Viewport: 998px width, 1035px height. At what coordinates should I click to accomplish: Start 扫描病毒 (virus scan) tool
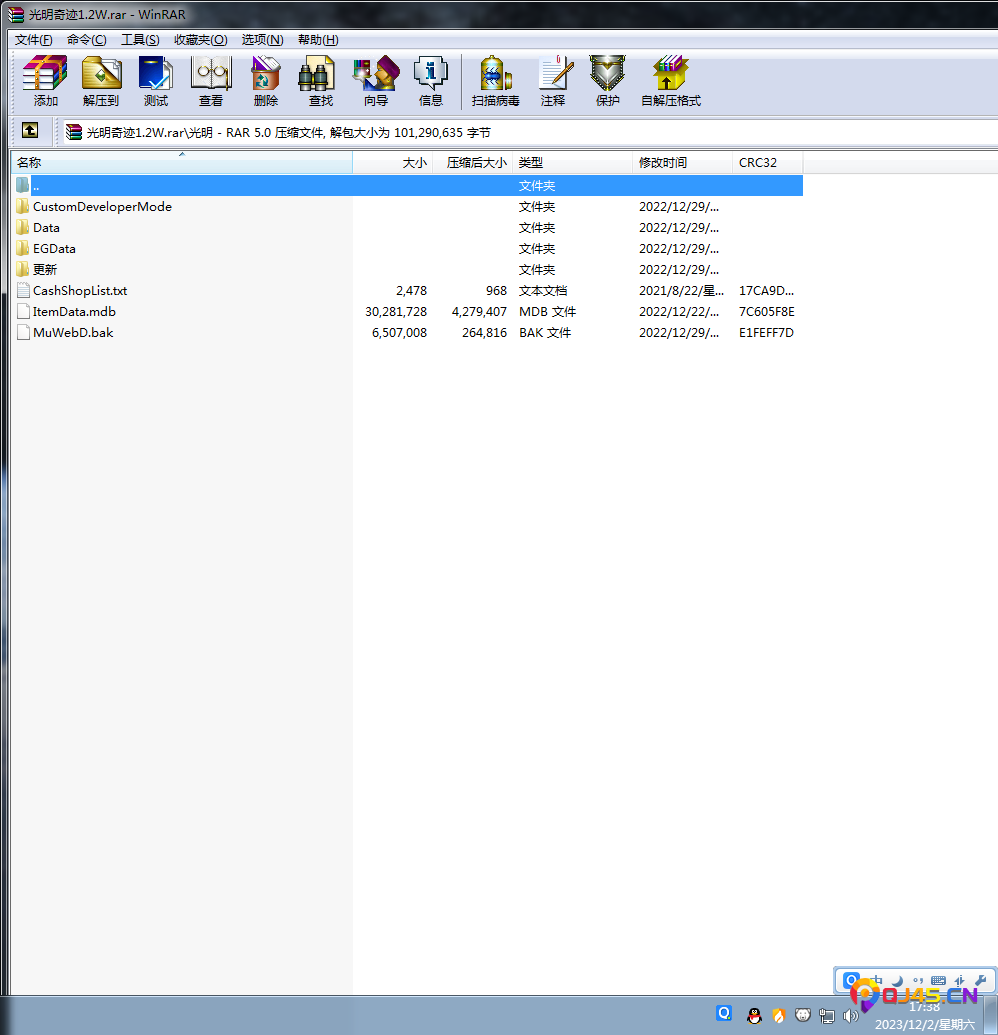[496, 81]
